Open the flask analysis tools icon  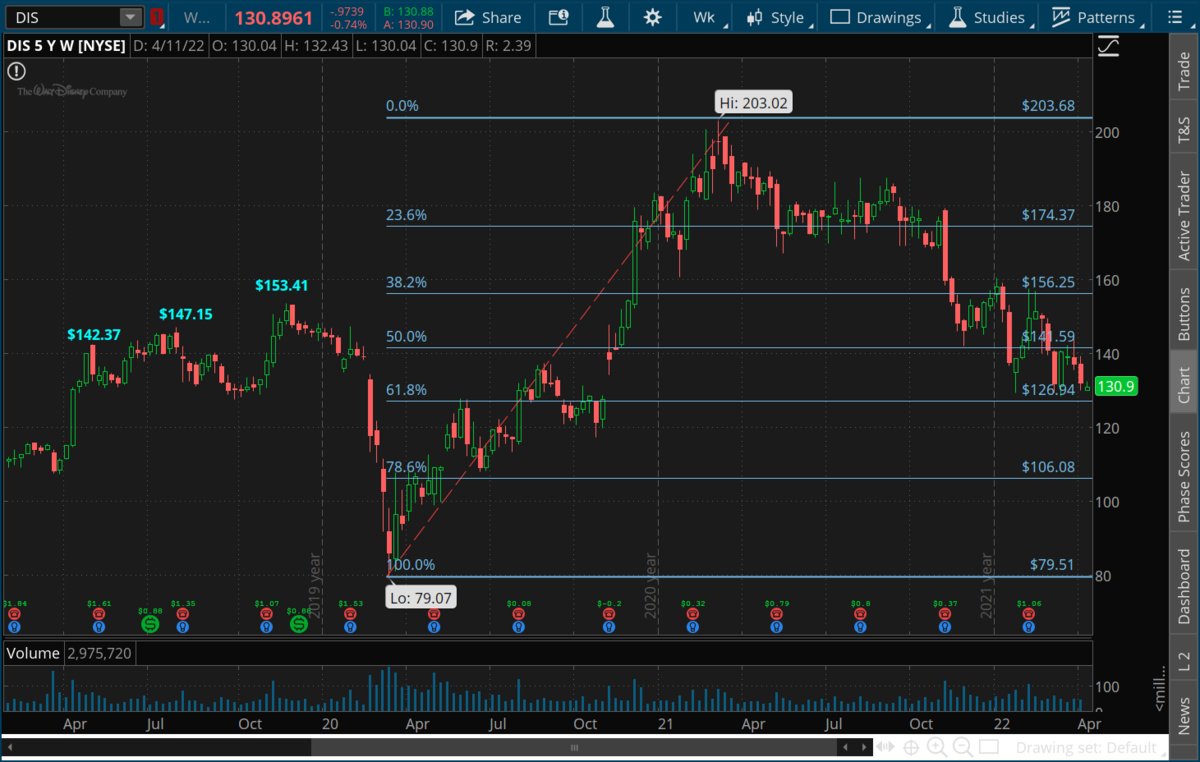pos(605,17)
